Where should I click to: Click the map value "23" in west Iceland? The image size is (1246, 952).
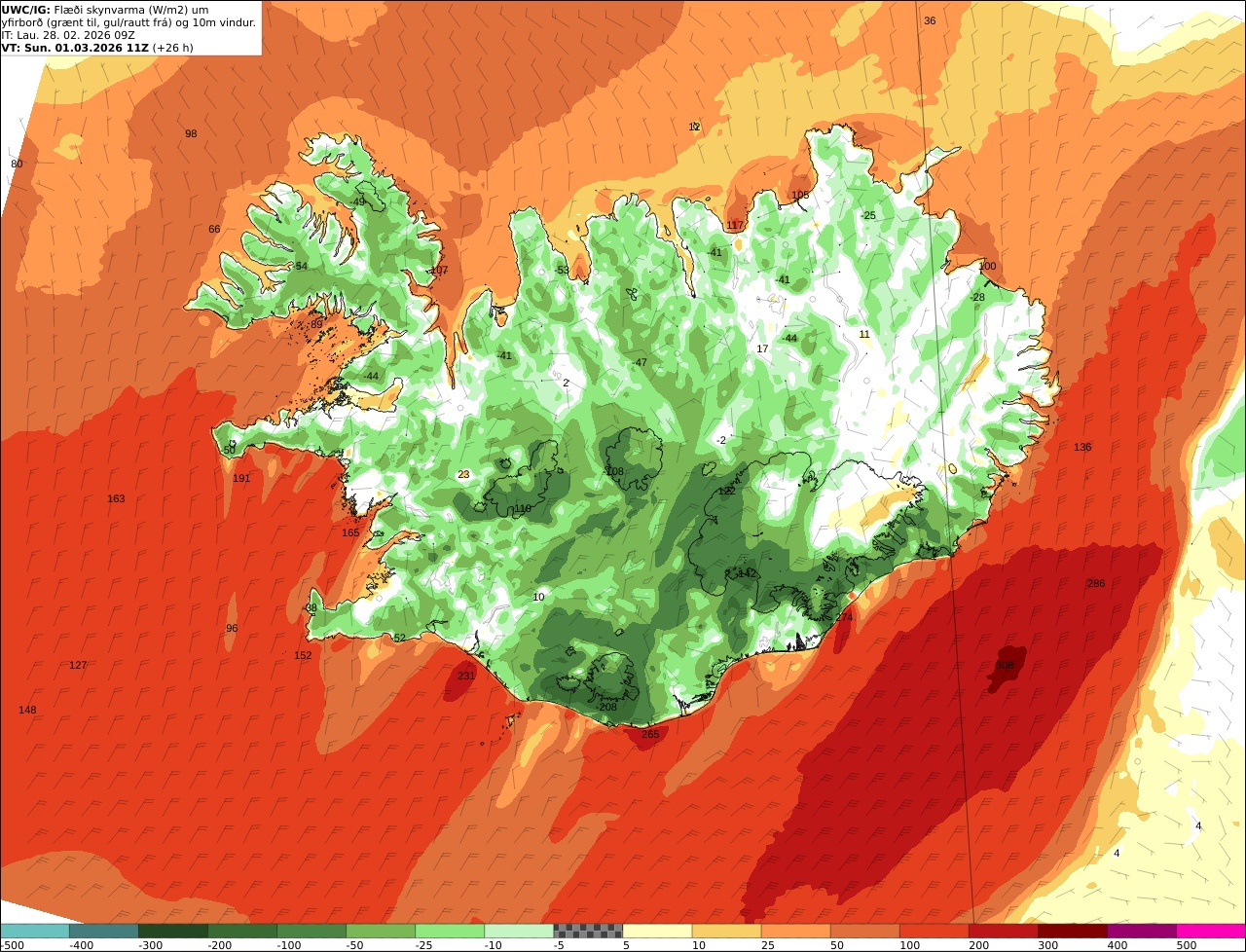(x=463, y=475)
